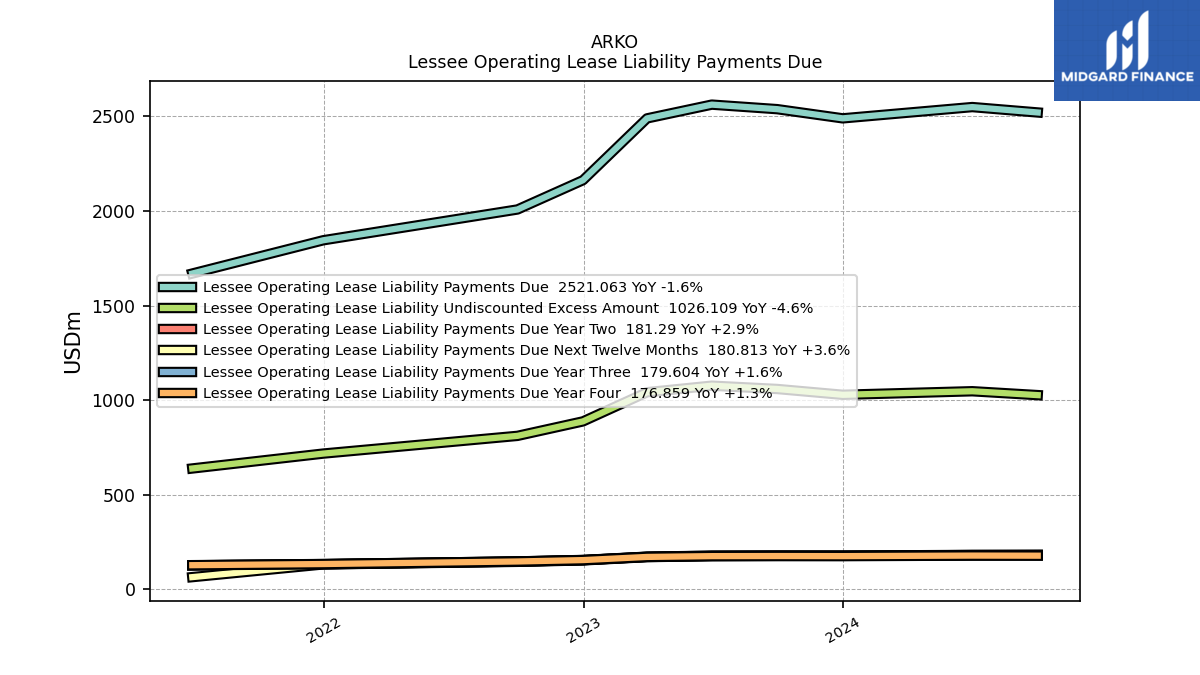The width and height of the screenshot is (1200, 675).
Task: Click the blue Payments Due Year Three swatch
Action: click(177, 372)
